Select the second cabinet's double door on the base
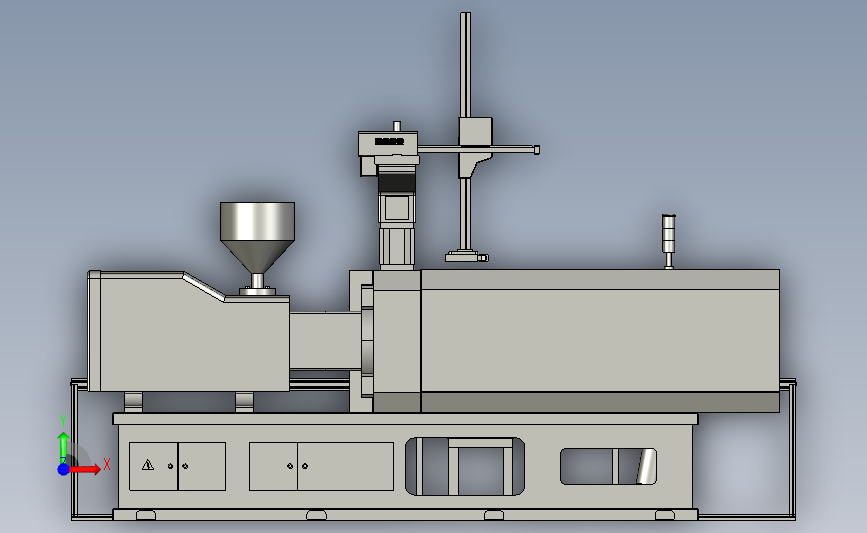 click(x=321, y=466)
